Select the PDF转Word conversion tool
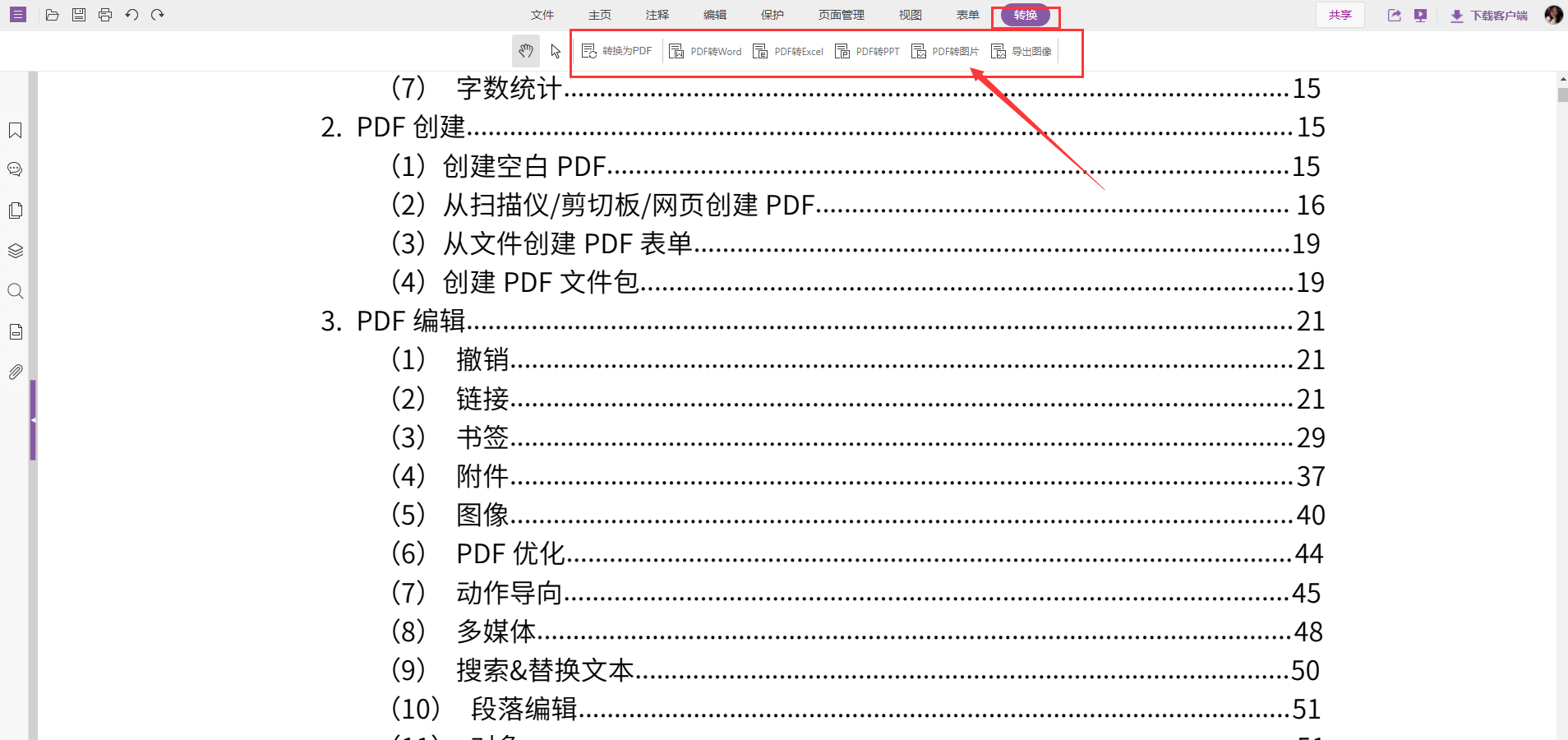 (705, 51)
